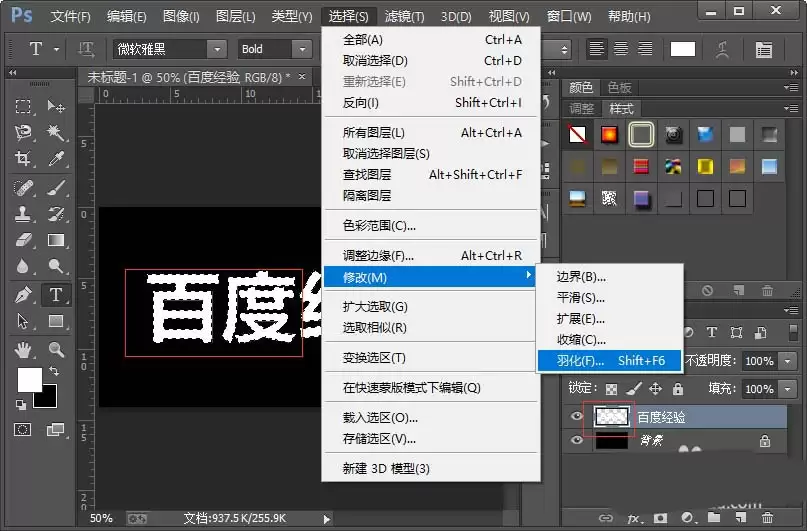Open the Bold font style dropdown

click(x=302, y=49)
